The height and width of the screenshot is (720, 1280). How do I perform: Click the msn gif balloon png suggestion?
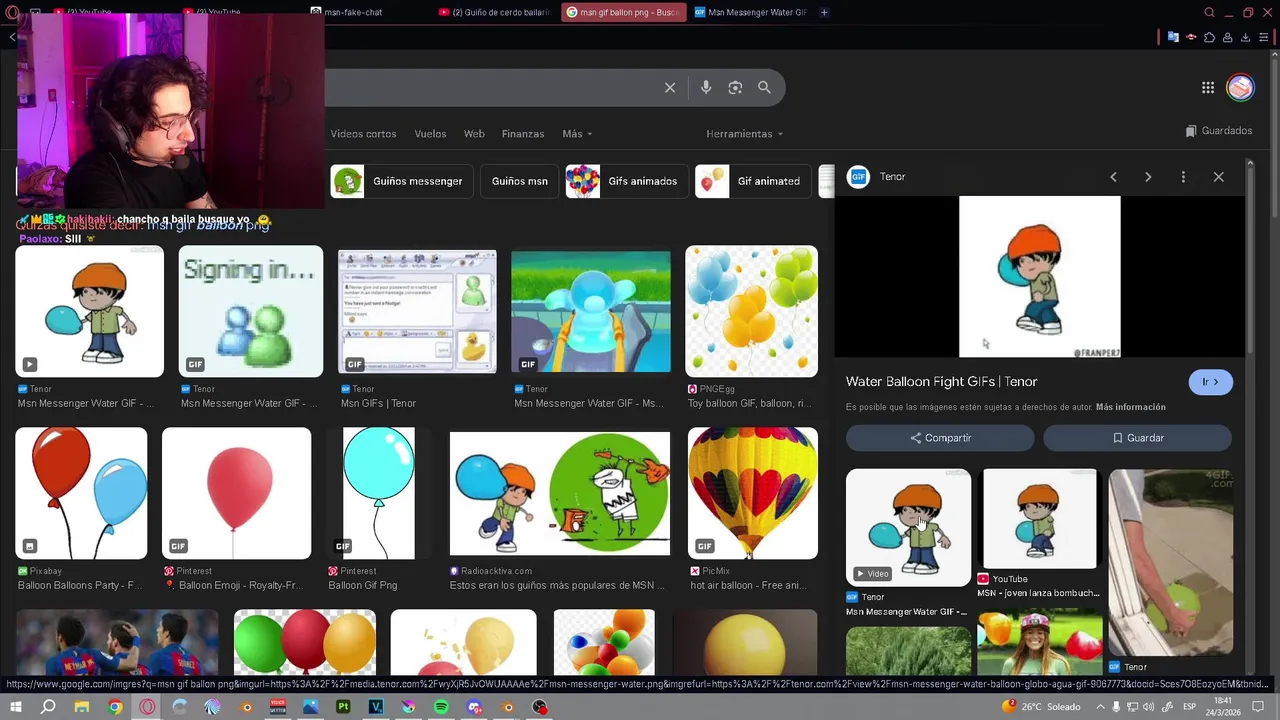(x=208, y=225)
